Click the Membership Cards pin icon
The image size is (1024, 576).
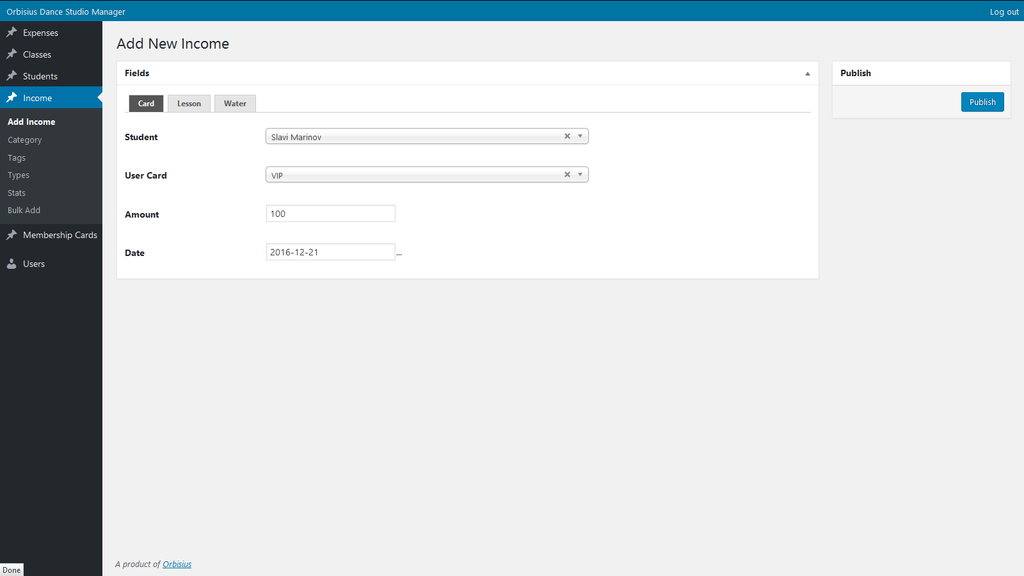coord(12,234)
